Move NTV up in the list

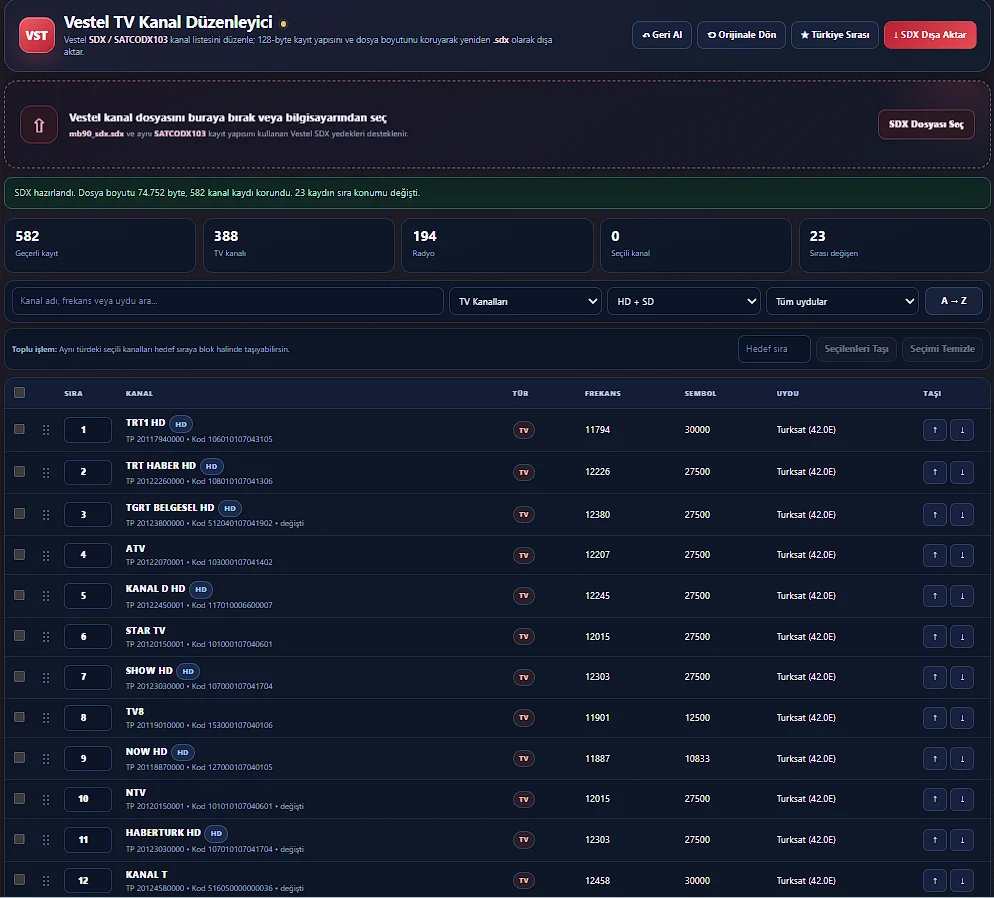(934, 799)
